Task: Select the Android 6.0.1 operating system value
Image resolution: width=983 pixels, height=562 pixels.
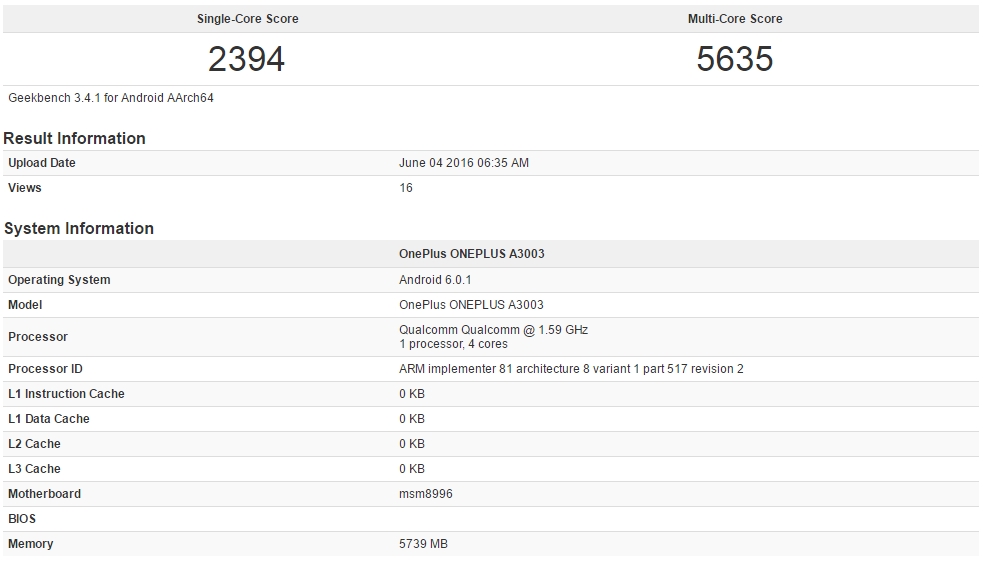Action: tap(436, 280)
